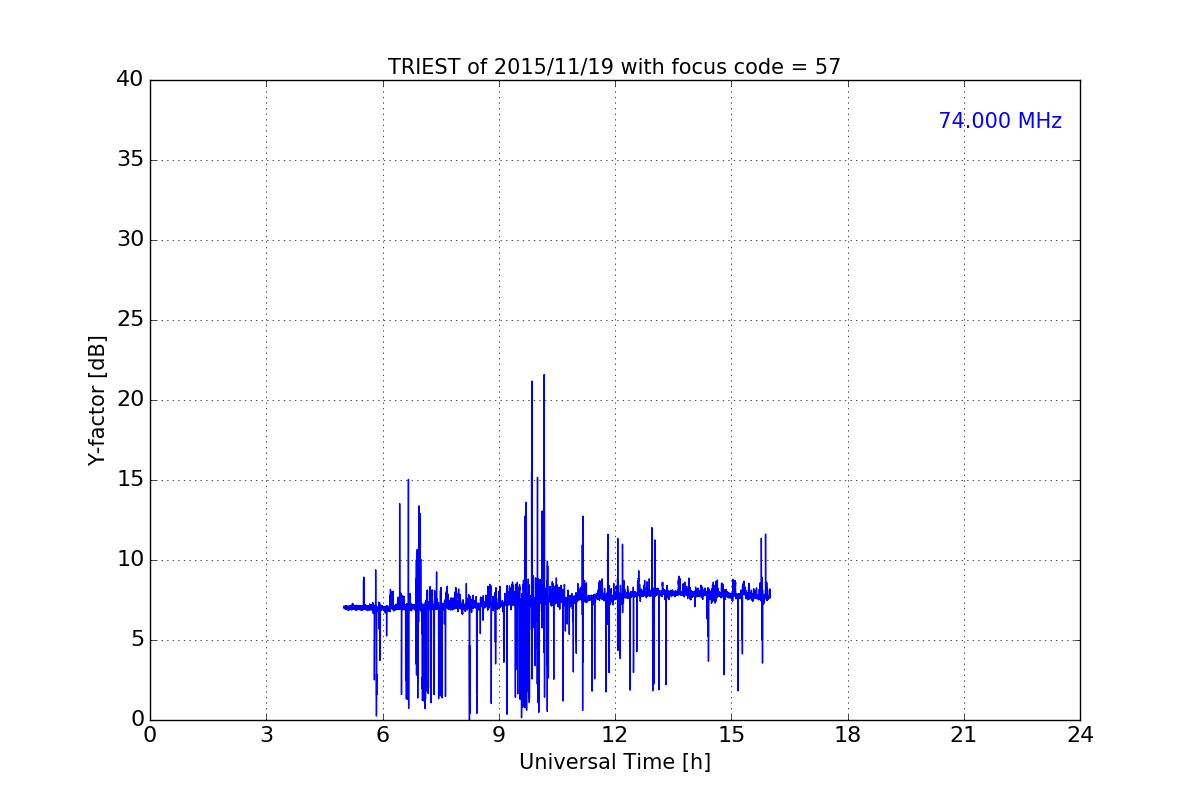1200x800 pixels.
Task: Click y-axis tick label 25
Action: [x=130, y=320]
